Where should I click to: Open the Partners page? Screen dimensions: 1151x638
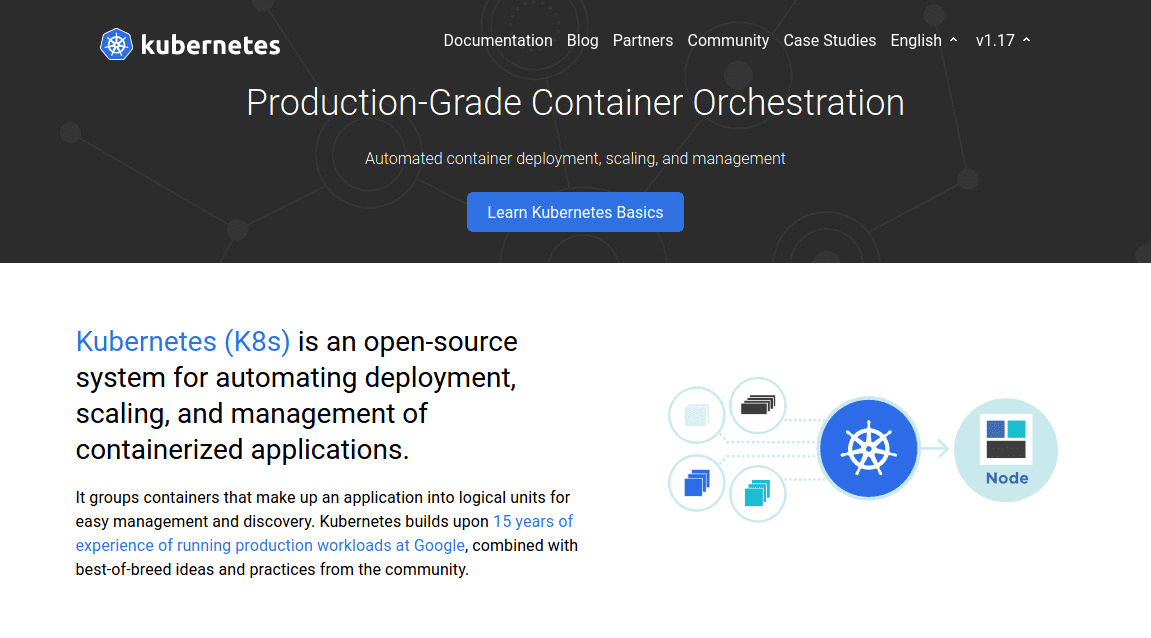coord(642,40)
